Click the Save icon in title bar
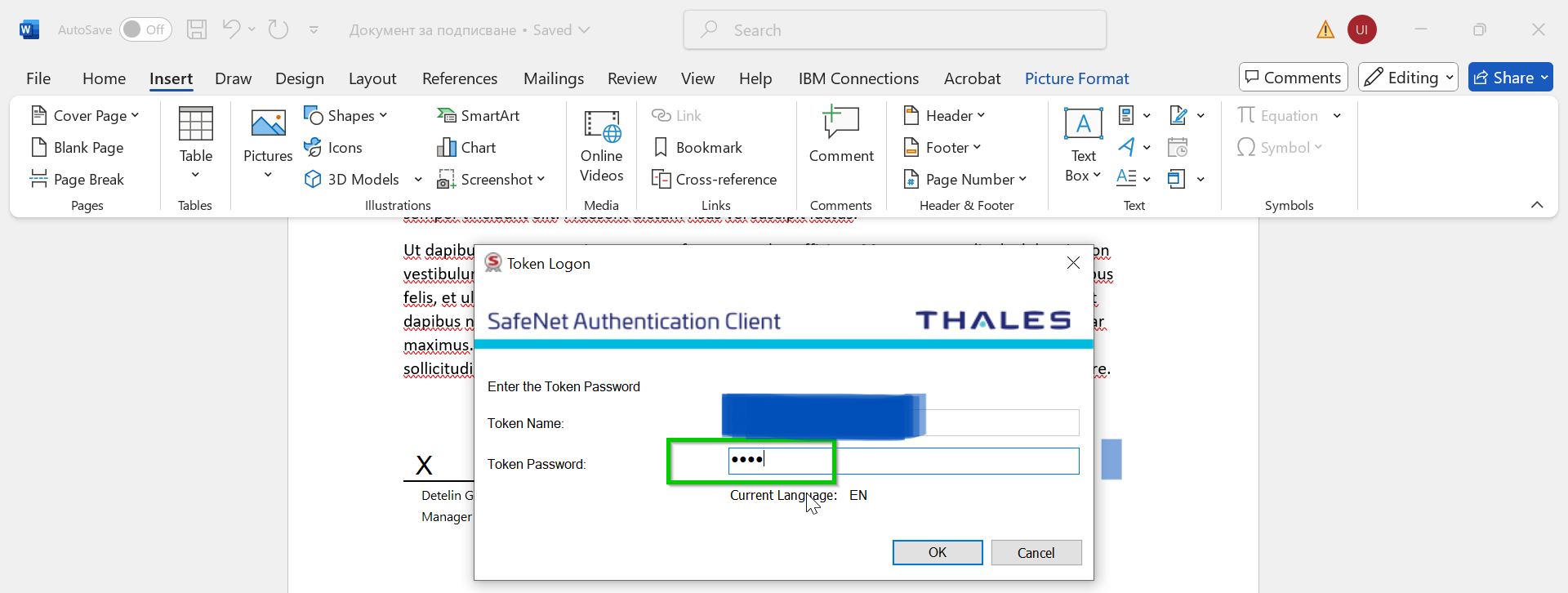 coord(197,29)
